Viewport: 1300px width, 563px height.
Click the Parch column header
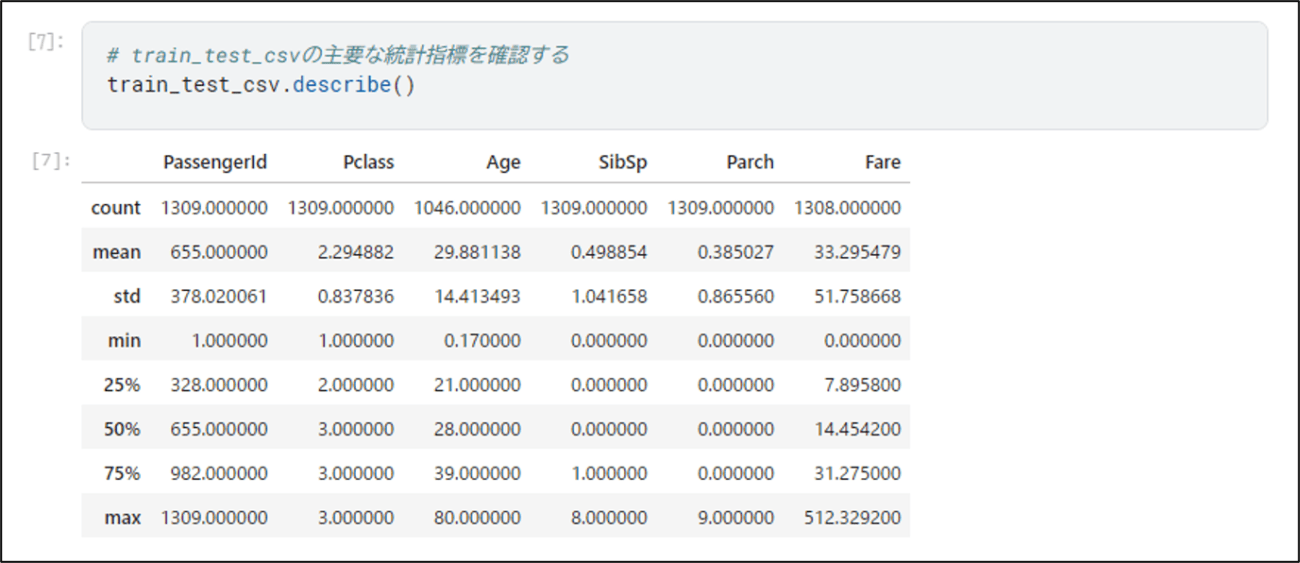[750, 162]
